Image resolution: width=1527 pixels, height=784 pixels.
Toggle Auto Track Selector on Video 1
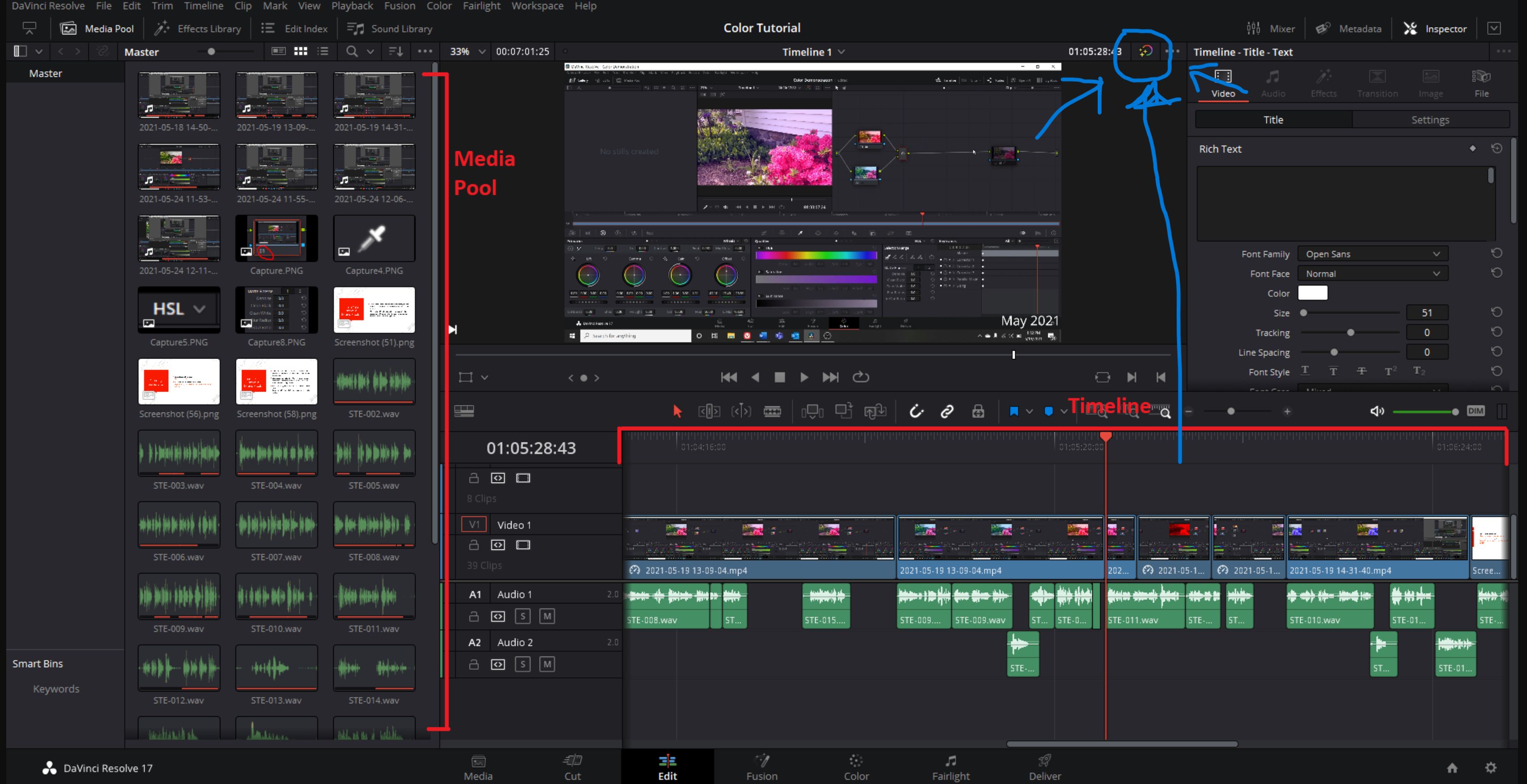pyautogui.click(x=498, y=545)
